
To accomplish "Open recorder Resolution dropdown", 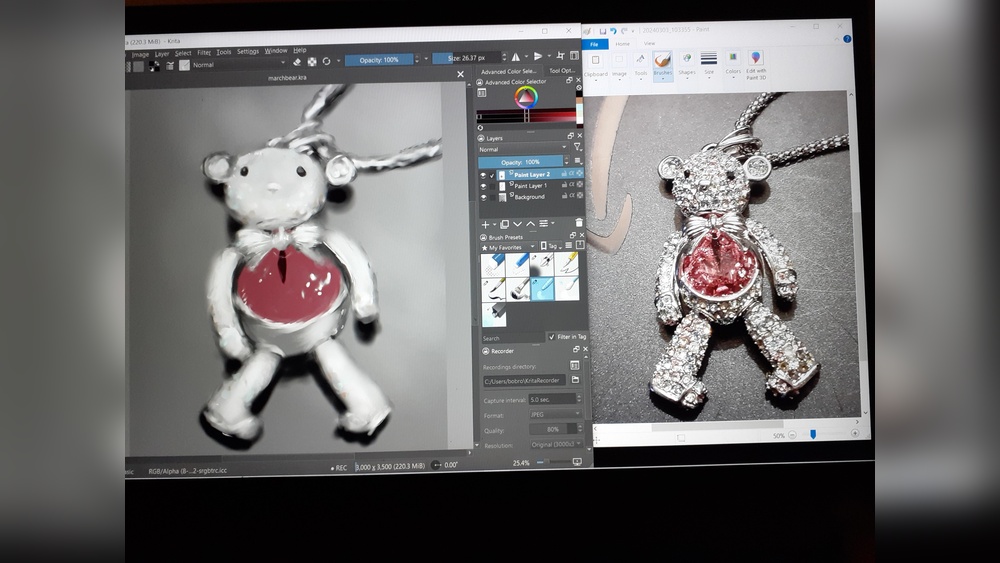I will point(556,444).
